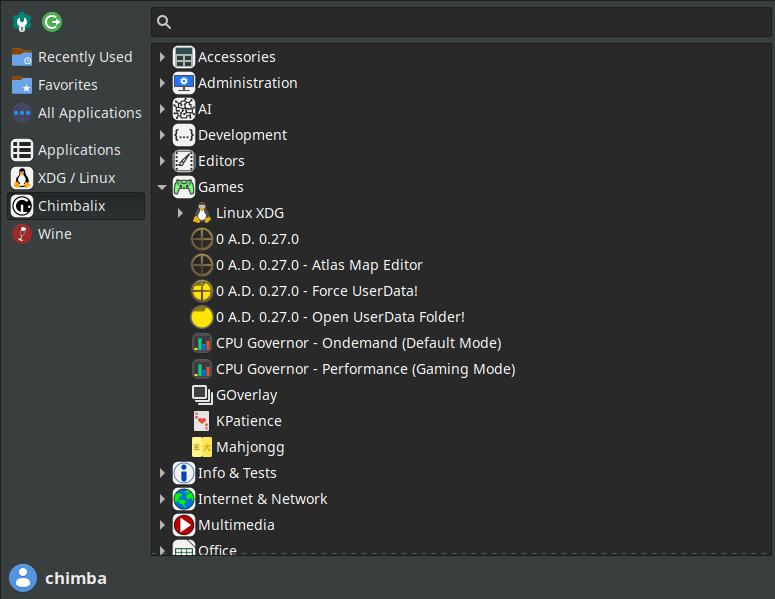The height and width of the screenshot is (599, 775).
Task: Click the Linux XDG penguin icon under Games
Action: [x=202, y=213]
